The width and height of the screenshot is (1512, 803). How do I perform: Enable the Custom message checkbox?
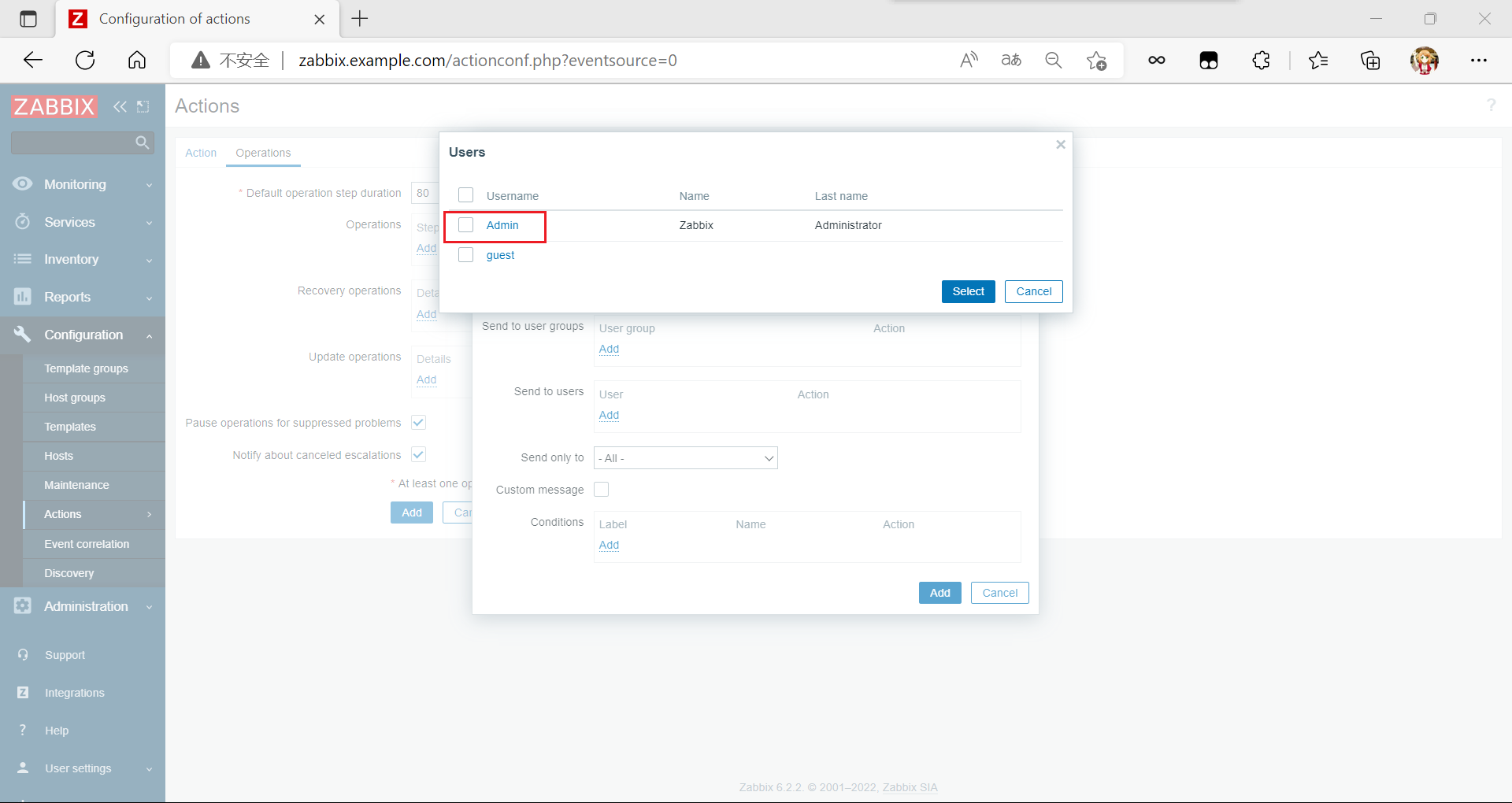coord(602,490)
